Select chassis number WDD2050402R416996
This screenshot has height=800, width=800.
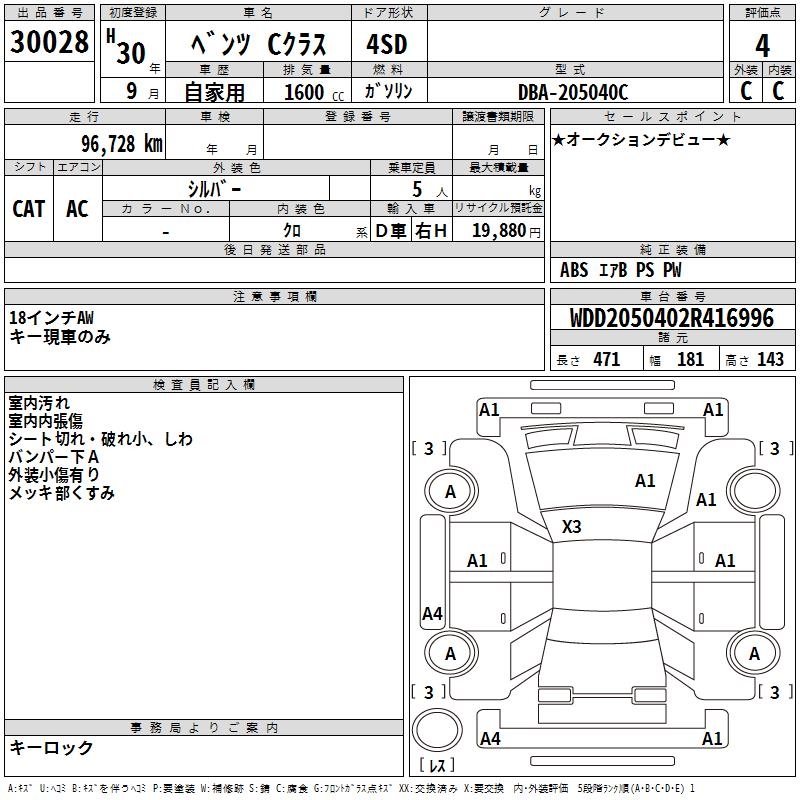tap(671, 318)
